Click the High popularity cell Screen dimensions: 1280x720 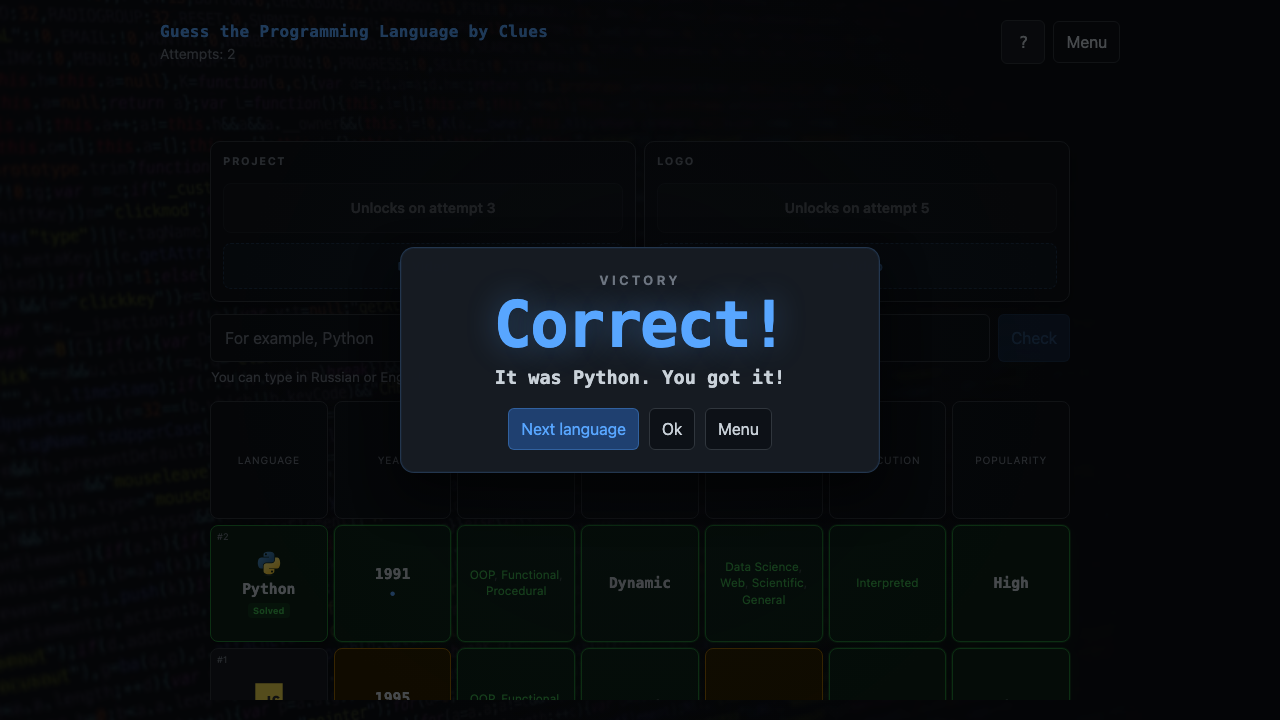(x=1011, y=583)
